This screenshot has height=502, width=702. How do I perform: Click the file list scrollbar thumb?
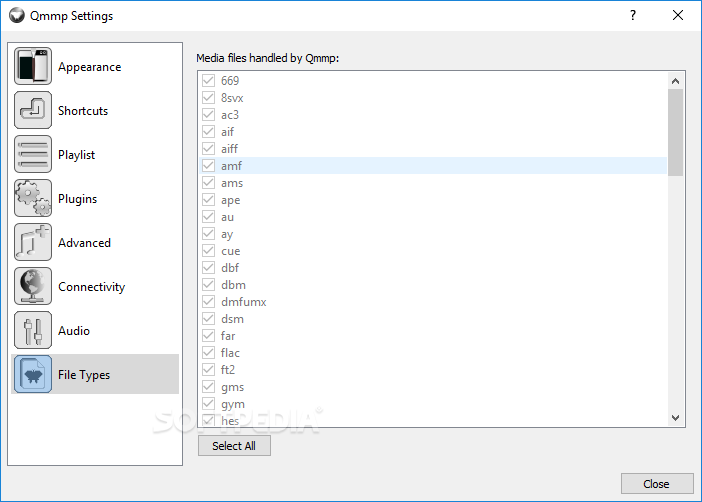[676, 132]
